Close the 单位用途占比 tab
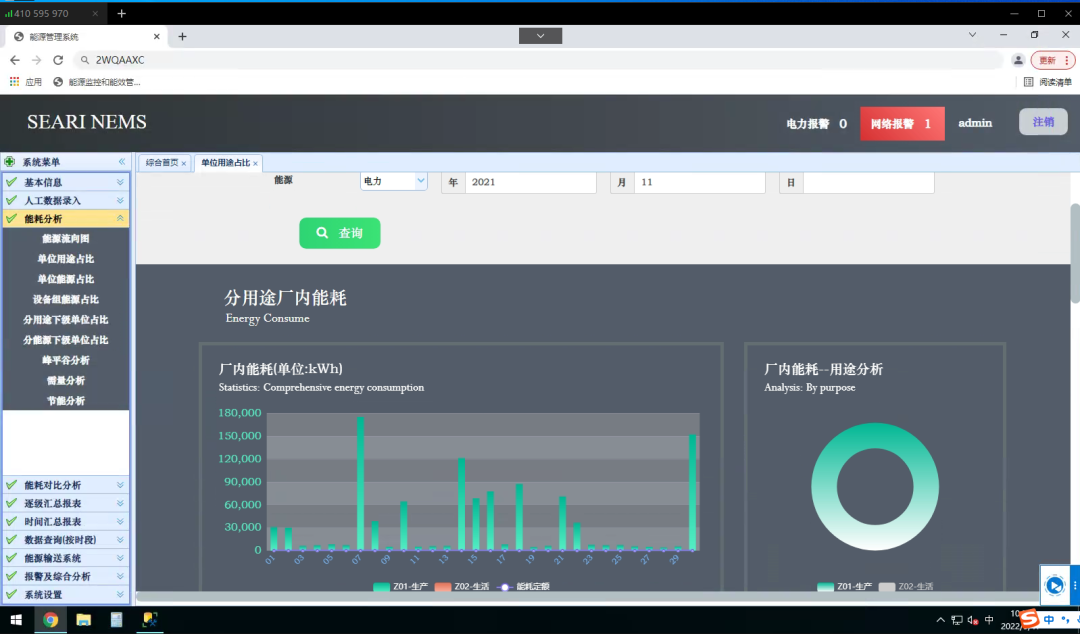Image resolution: width=1080 pixels, height=634 pixels. click(256, 163)
